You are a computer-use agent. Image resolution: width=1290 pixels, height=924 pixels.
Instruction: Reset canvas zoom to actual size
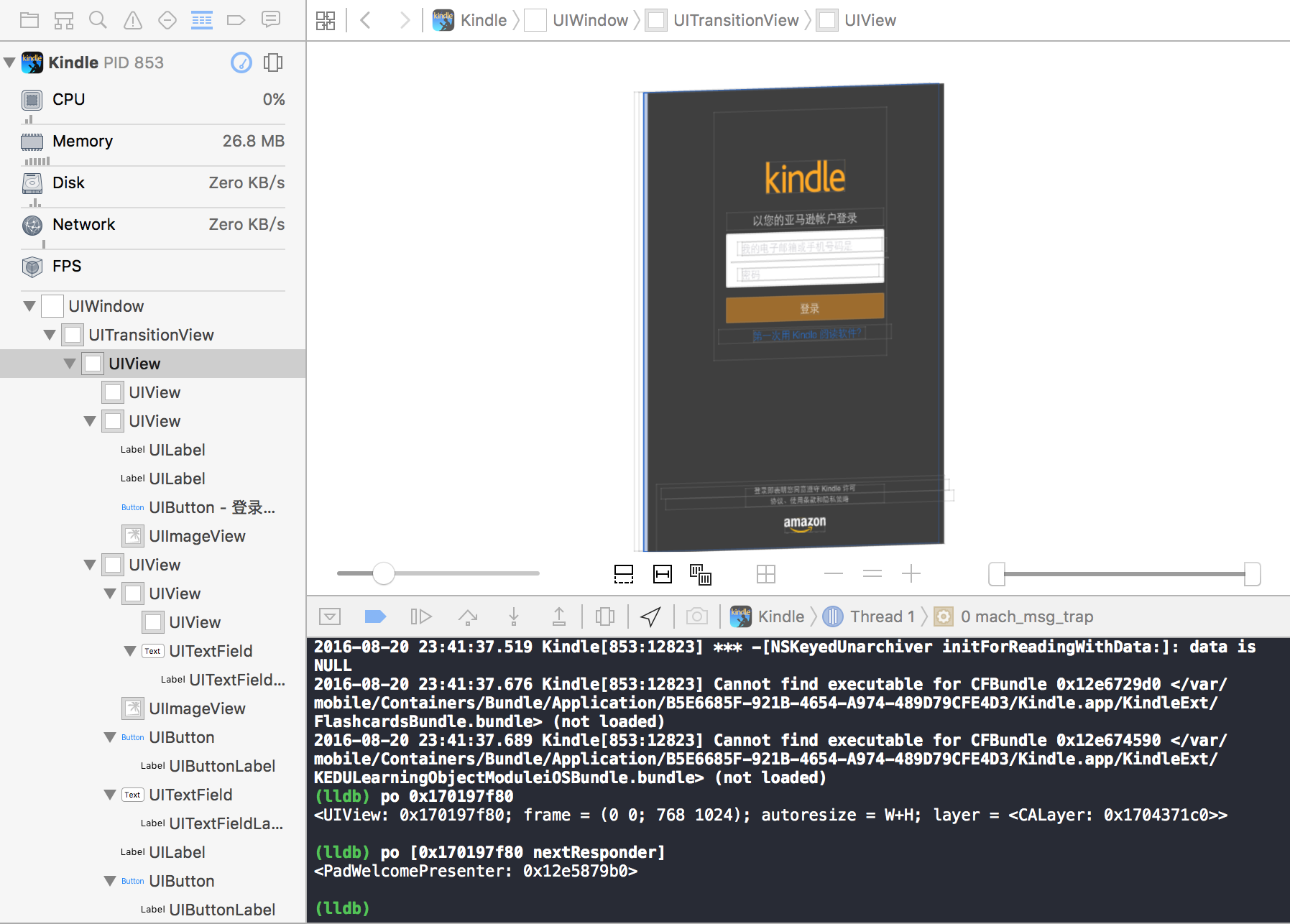tap(872, 573)
